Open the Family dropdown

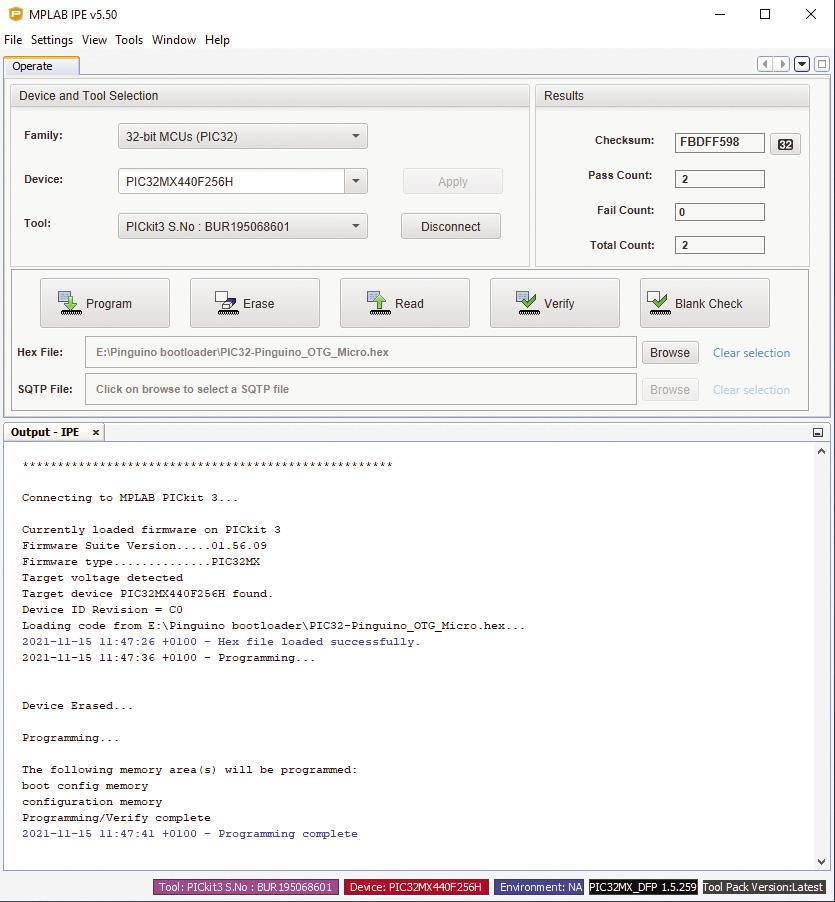click(243, 136)
